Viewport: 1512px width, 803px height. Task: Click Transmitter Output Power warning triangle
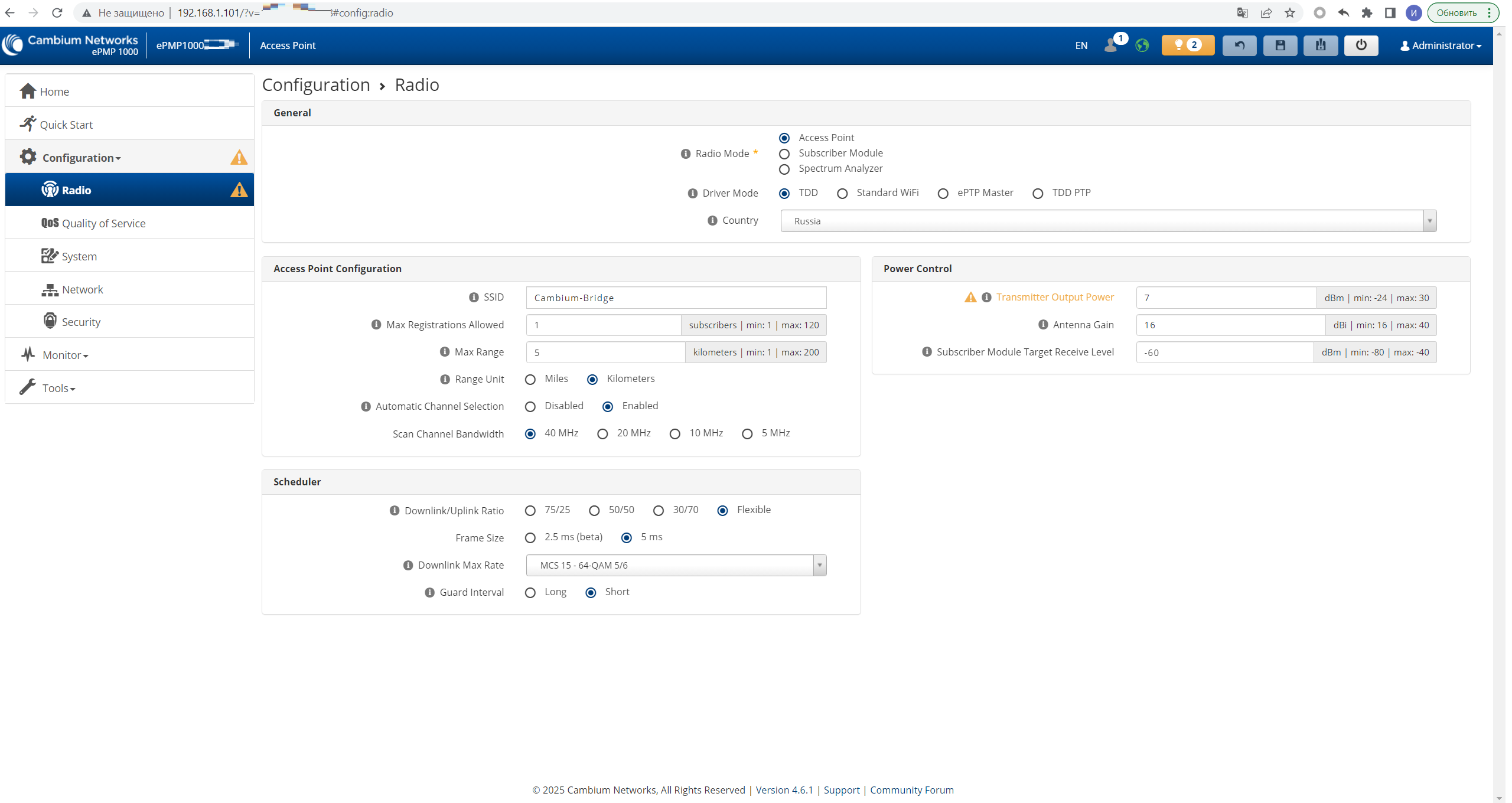coord(970,297)
